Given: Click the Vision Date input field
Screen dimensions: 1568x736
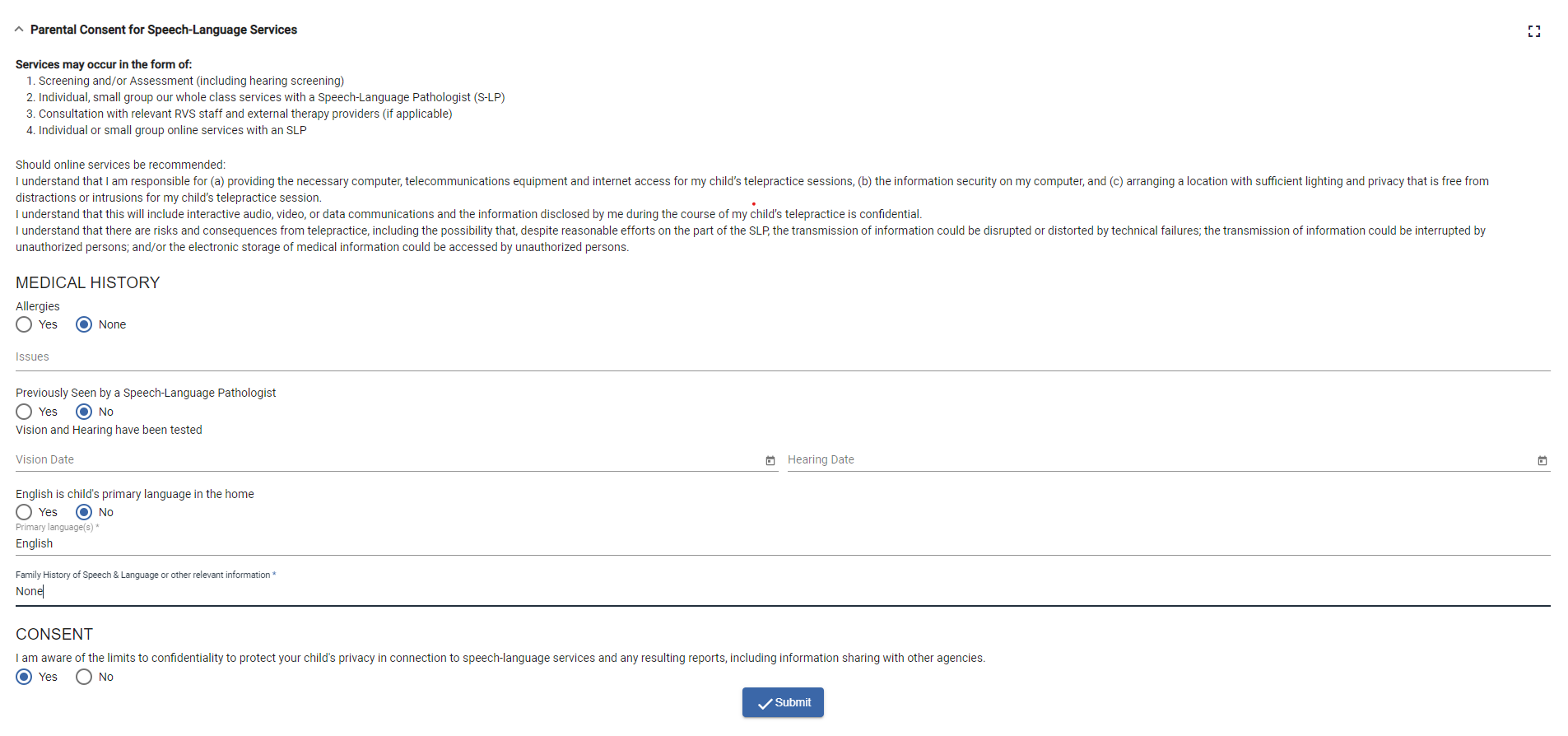Looking at the screenshot, I should pos(387,460).
